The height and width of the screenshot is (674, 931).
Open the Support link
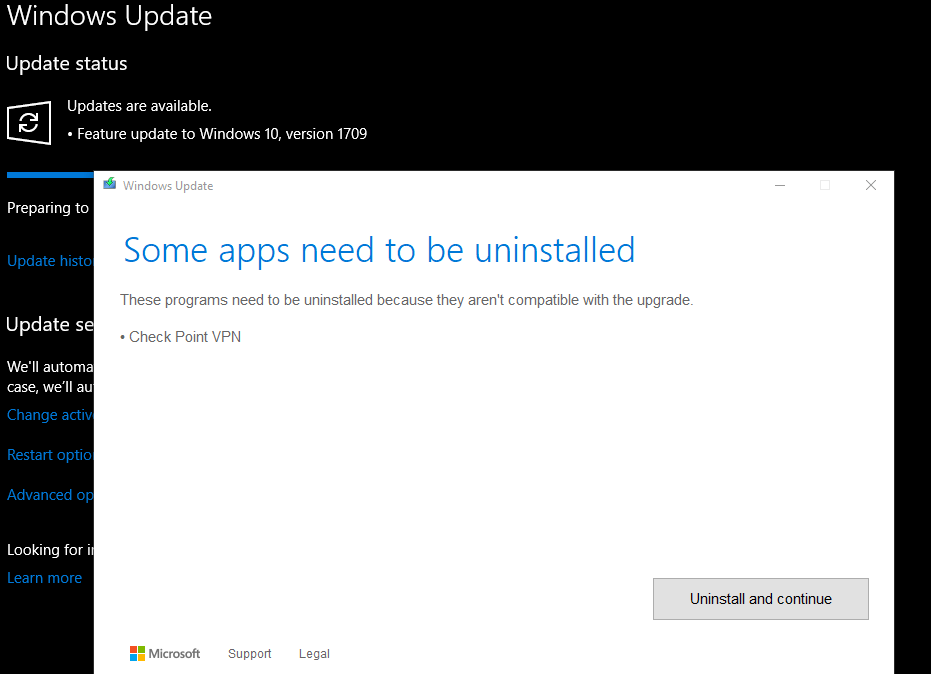249,654
